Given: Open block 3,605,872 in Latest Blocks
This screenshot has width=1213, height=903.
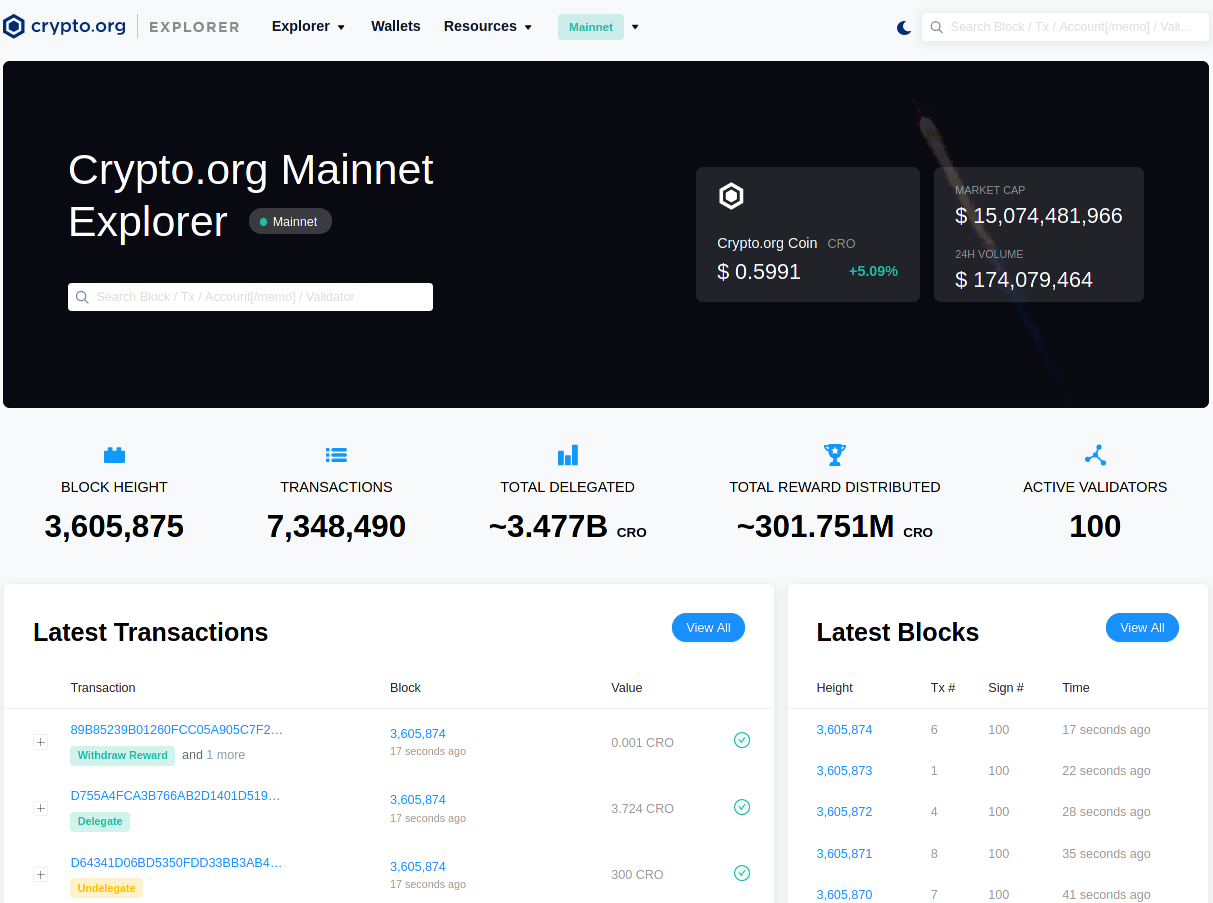Looking at the screenshot, I should 844,812.
